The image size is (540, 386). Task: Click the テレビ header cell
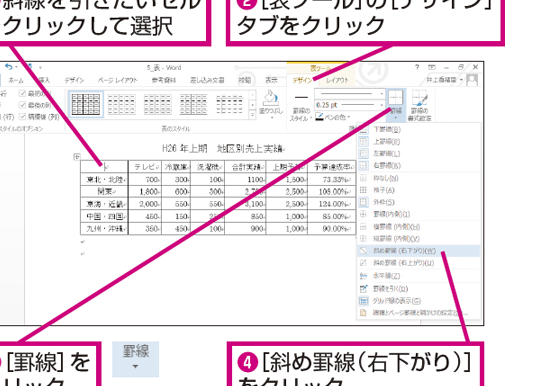pyautogui.click(x=145, y=167)
